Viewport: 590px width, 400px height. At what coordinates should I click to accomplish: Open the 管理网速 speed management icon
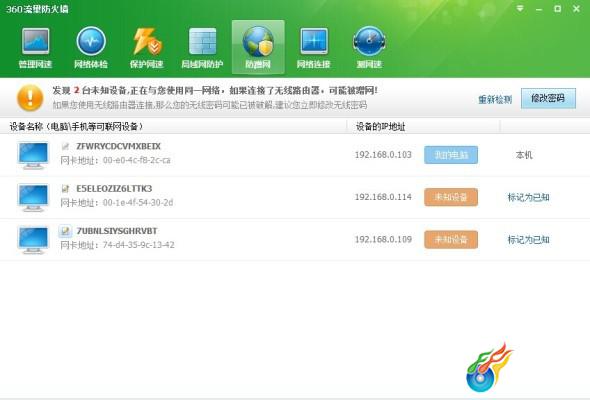[35, 47]
